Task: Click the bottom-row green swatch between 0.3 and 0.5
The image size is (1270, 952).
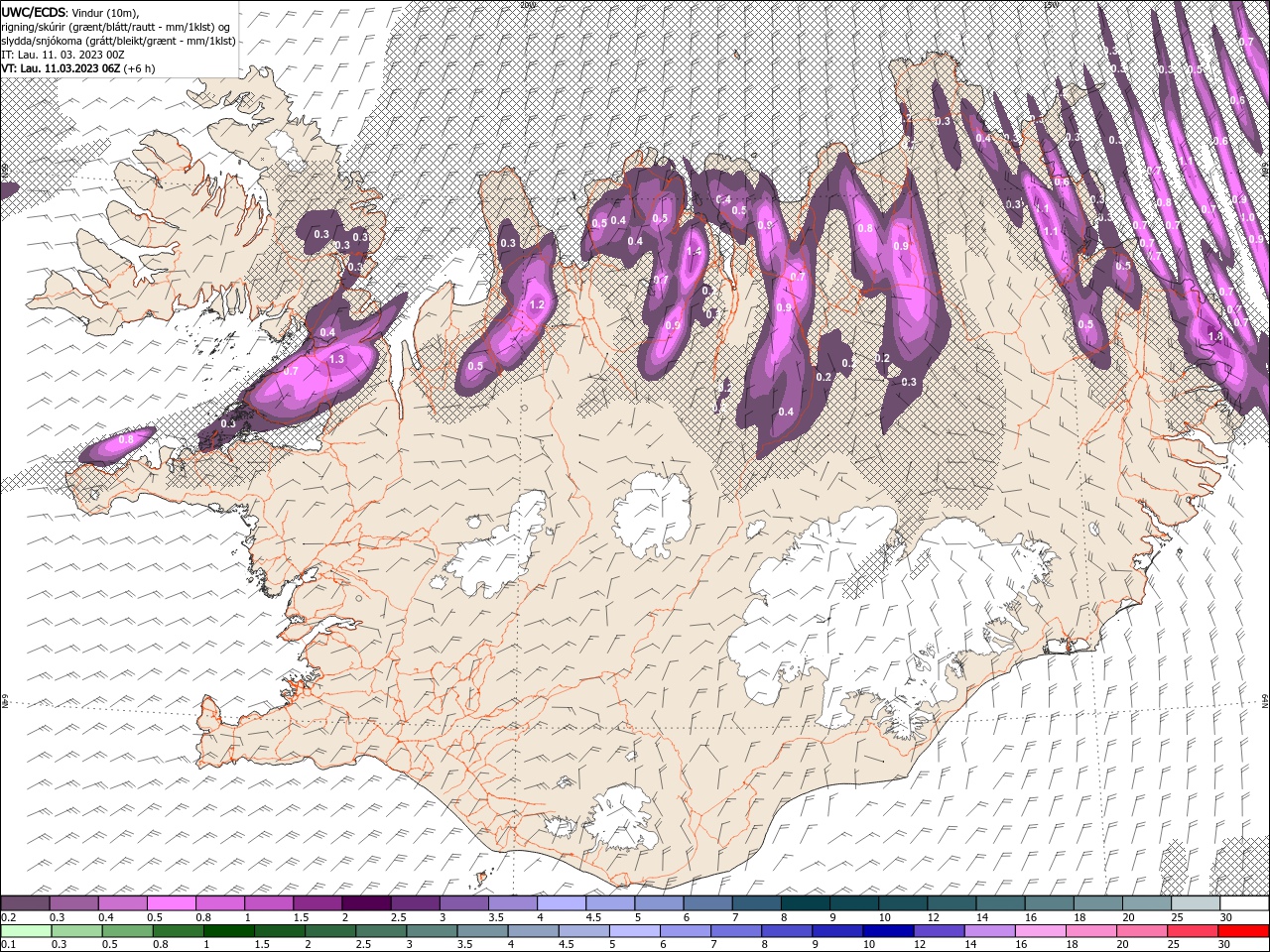Action: click(76, 930)
